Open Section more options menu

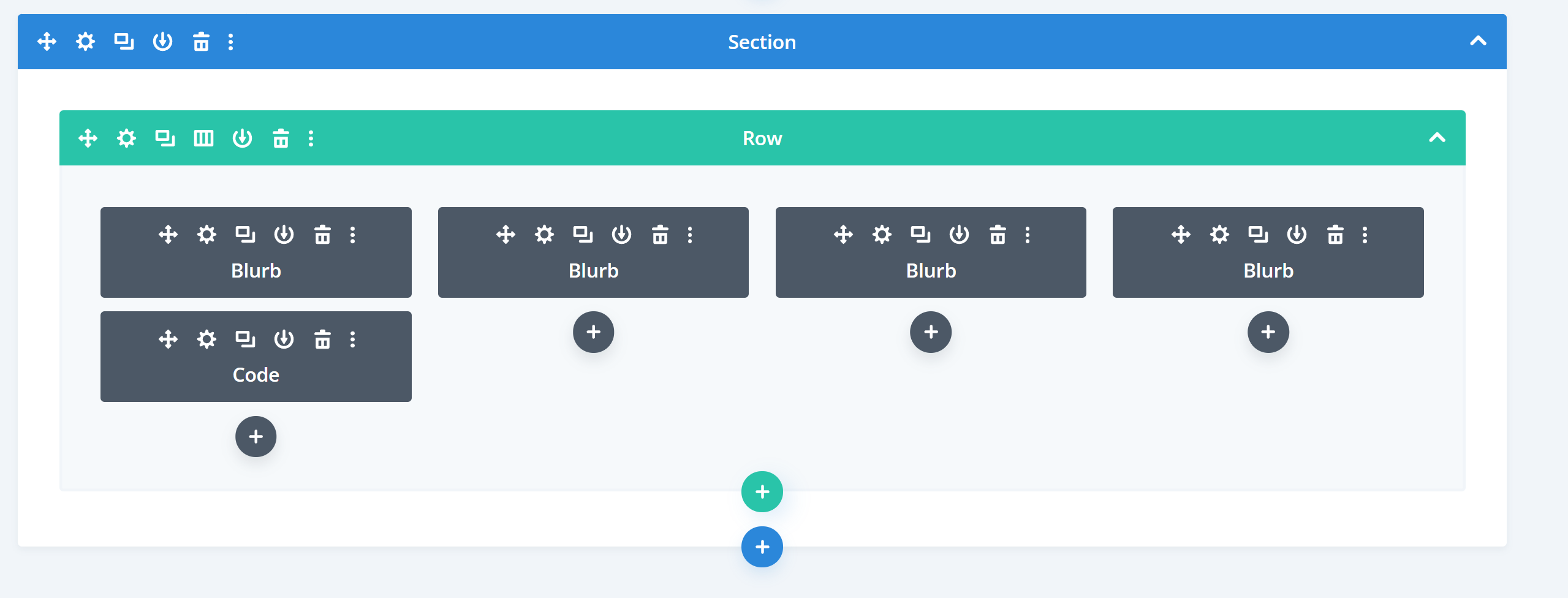point(231,42)
